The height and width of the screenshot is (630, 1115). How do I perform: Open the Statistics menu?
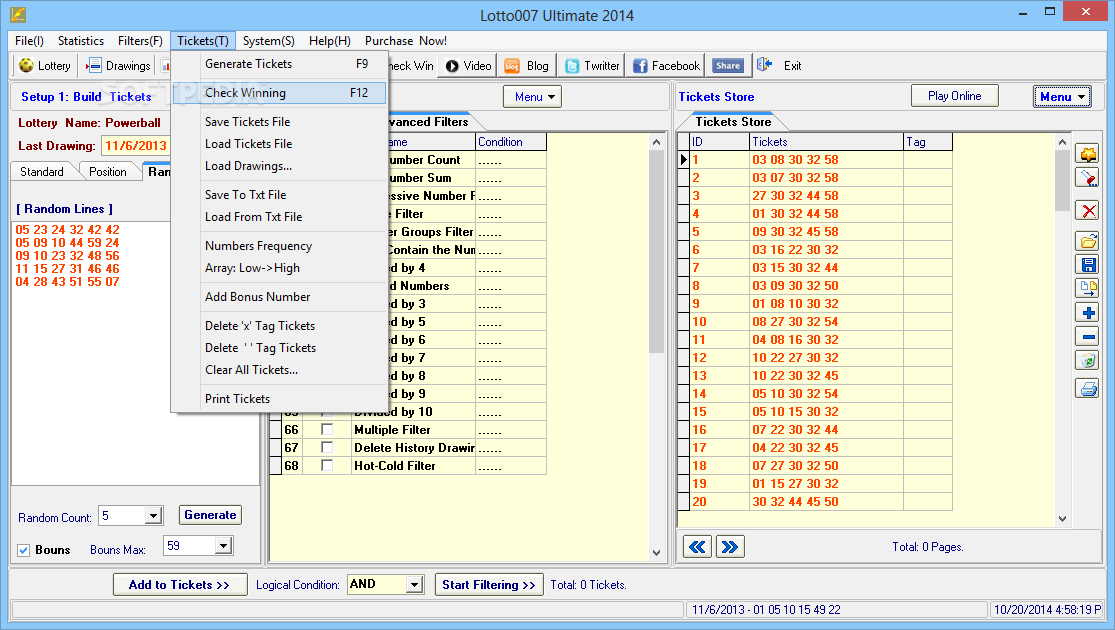click(x=80, y=41)
